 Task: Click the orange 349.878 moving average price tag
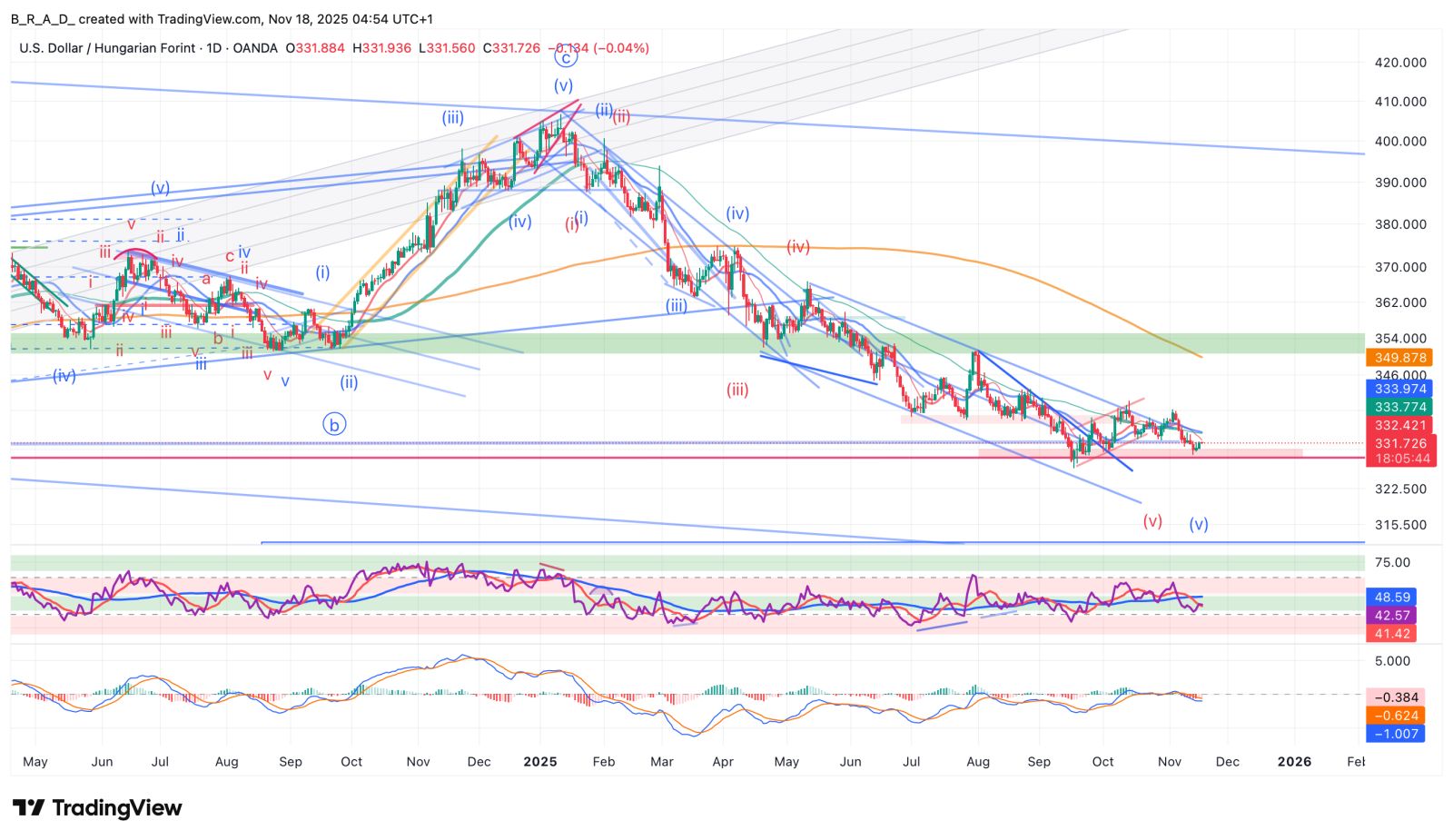click(1399, 358)
